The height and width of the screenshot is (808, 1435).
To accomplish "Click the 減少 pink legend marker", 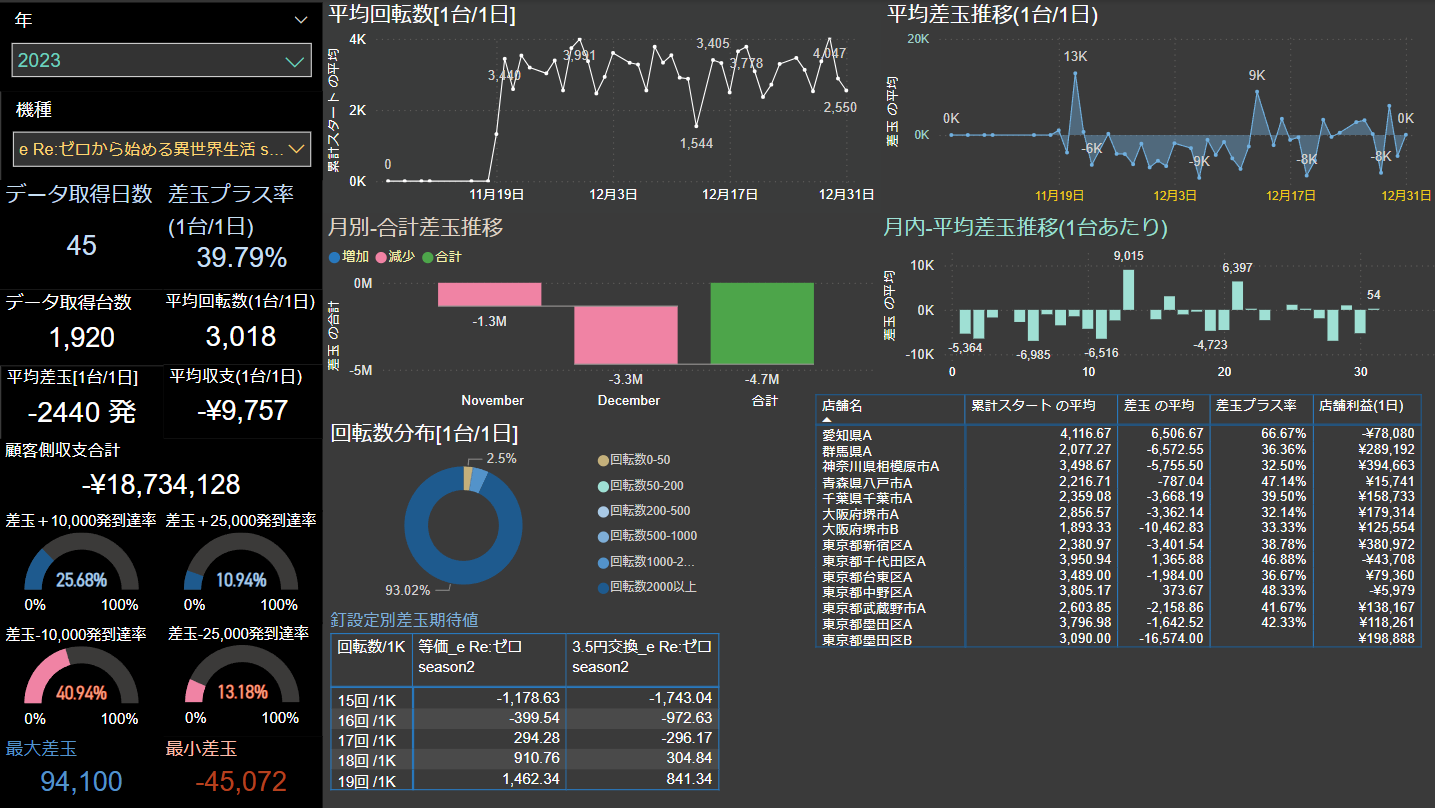I will 380,257.
